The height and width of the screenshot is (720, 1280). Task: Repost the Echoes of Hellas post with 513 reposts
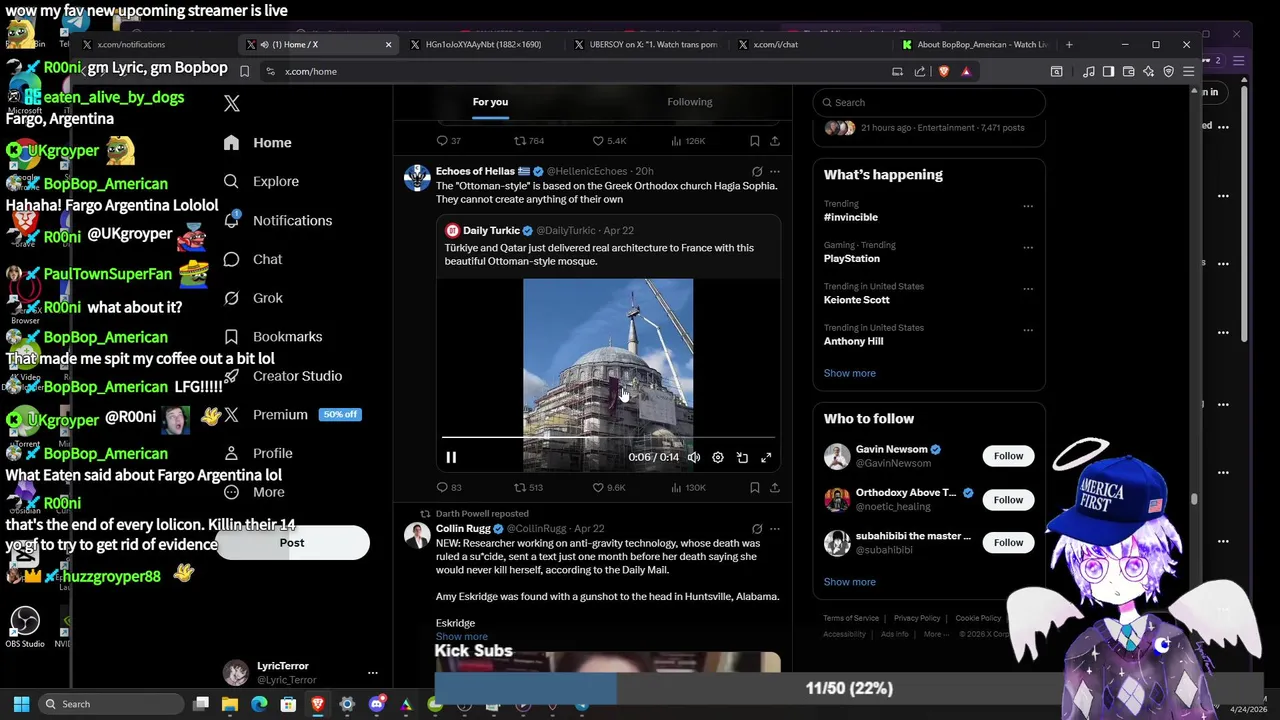click(x=528, y=487)
